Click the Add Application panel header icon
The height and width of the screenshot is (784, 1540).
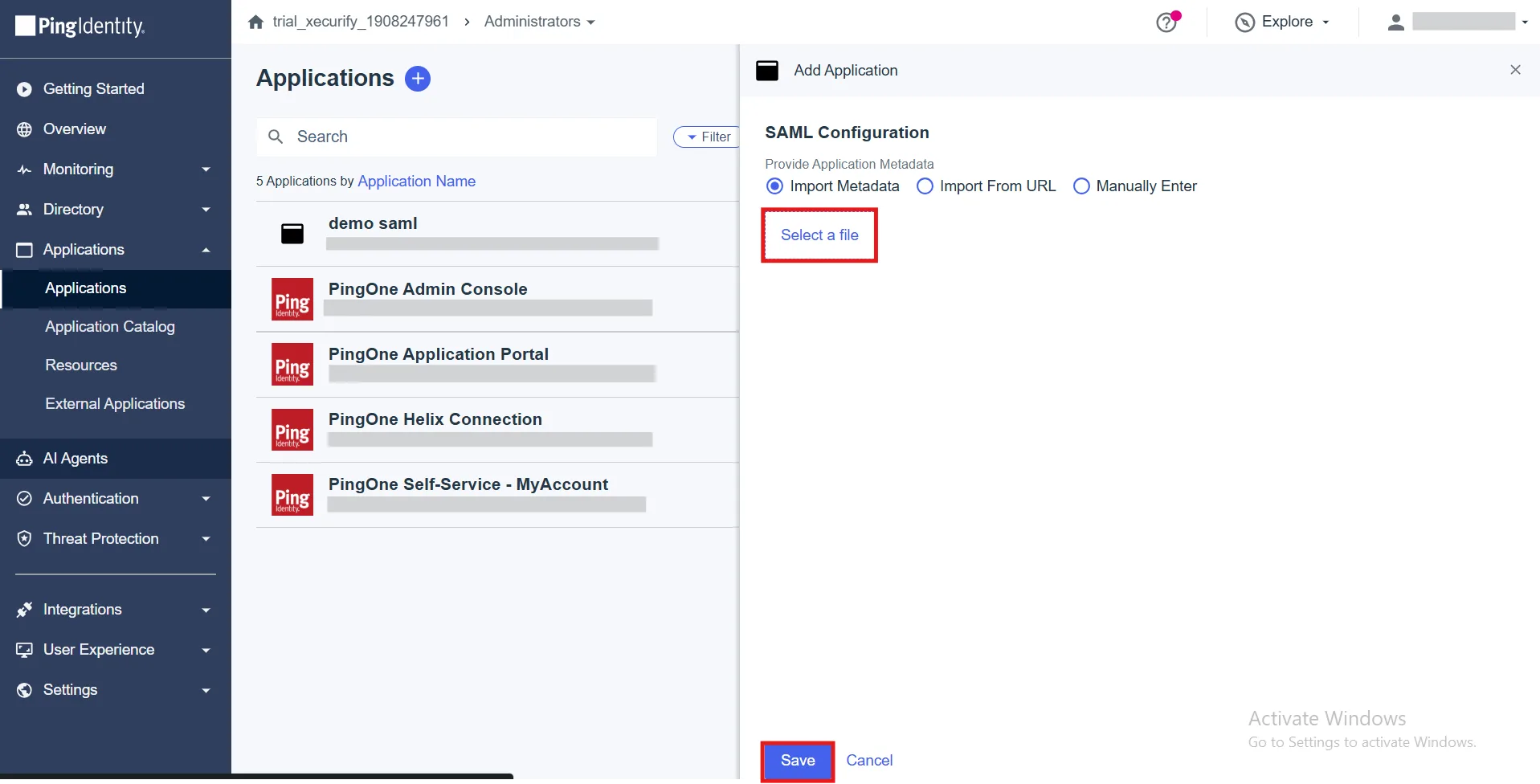point(767,71)
